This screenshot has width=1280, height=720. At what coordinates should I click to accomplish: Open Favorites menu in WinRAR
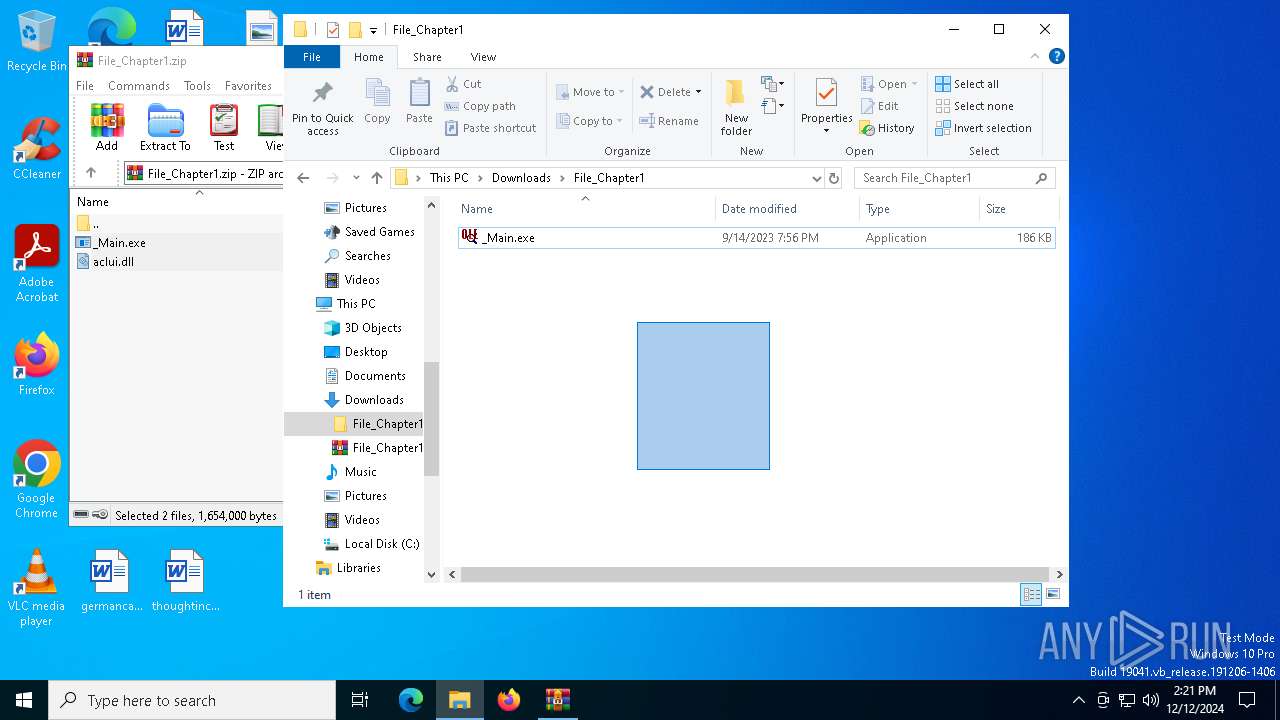(248, 86)
